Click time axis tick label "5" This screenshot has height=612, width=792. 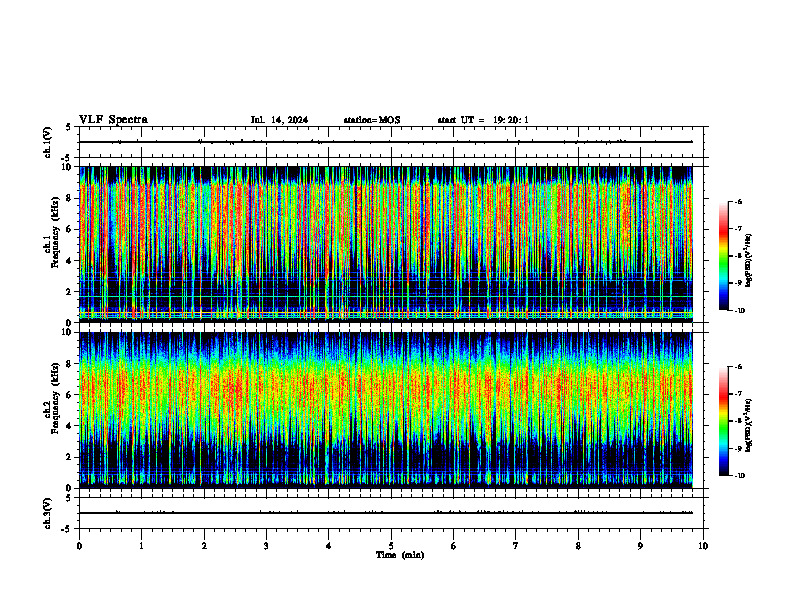[391, 546]
